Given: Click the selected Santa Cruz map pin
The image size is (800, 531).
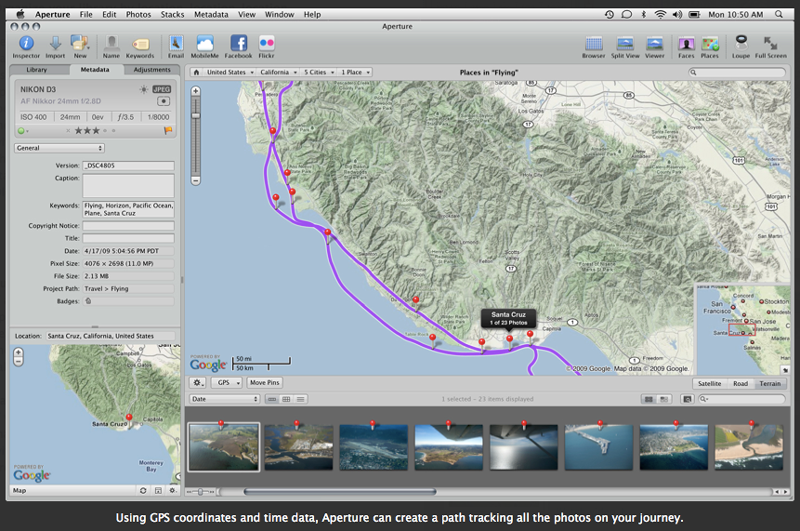Looking at the screenshot, I should [x=509, y=340].
